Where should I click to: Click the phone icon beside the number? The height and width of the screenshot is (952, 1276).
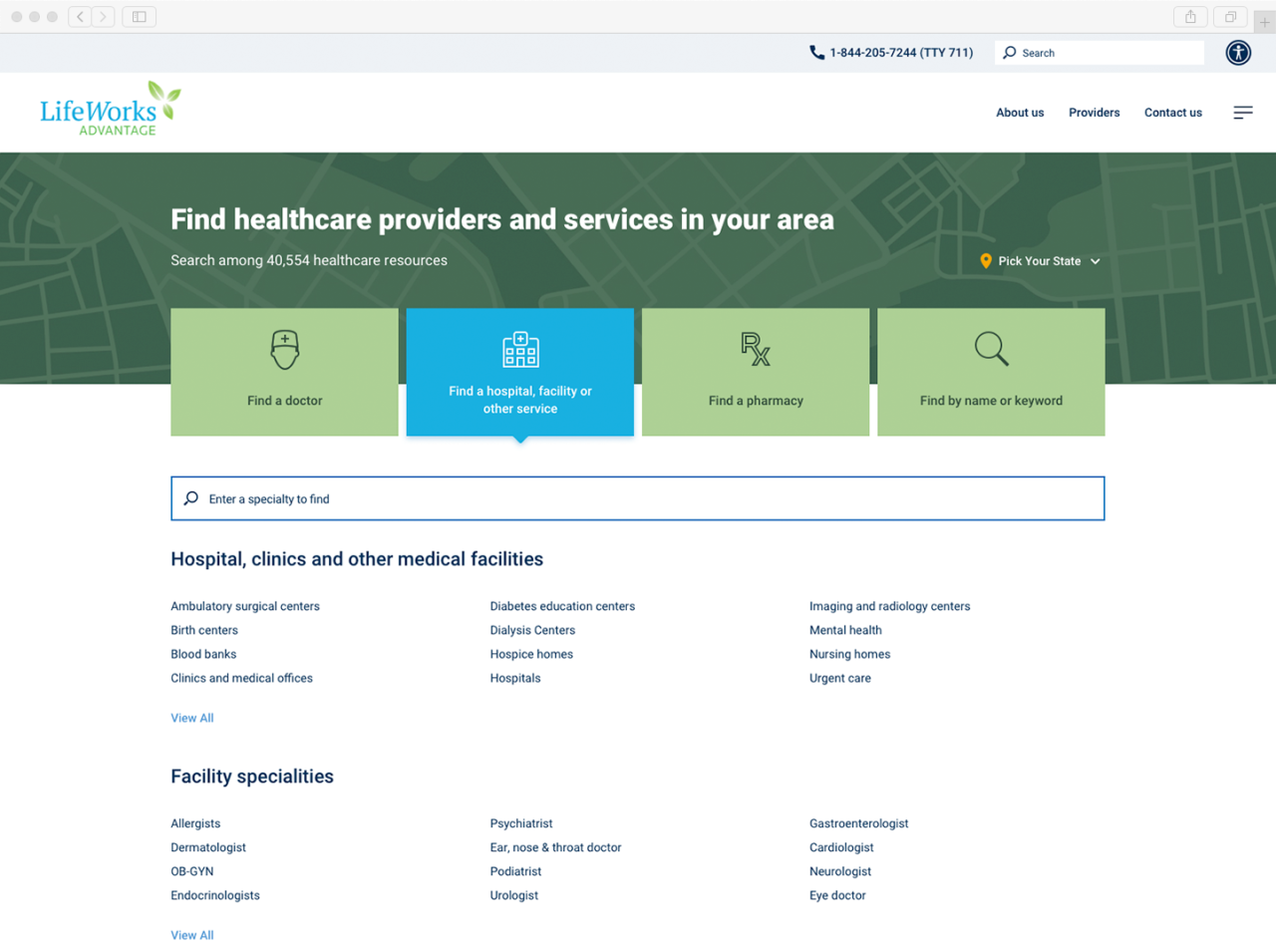coord(816,53)
